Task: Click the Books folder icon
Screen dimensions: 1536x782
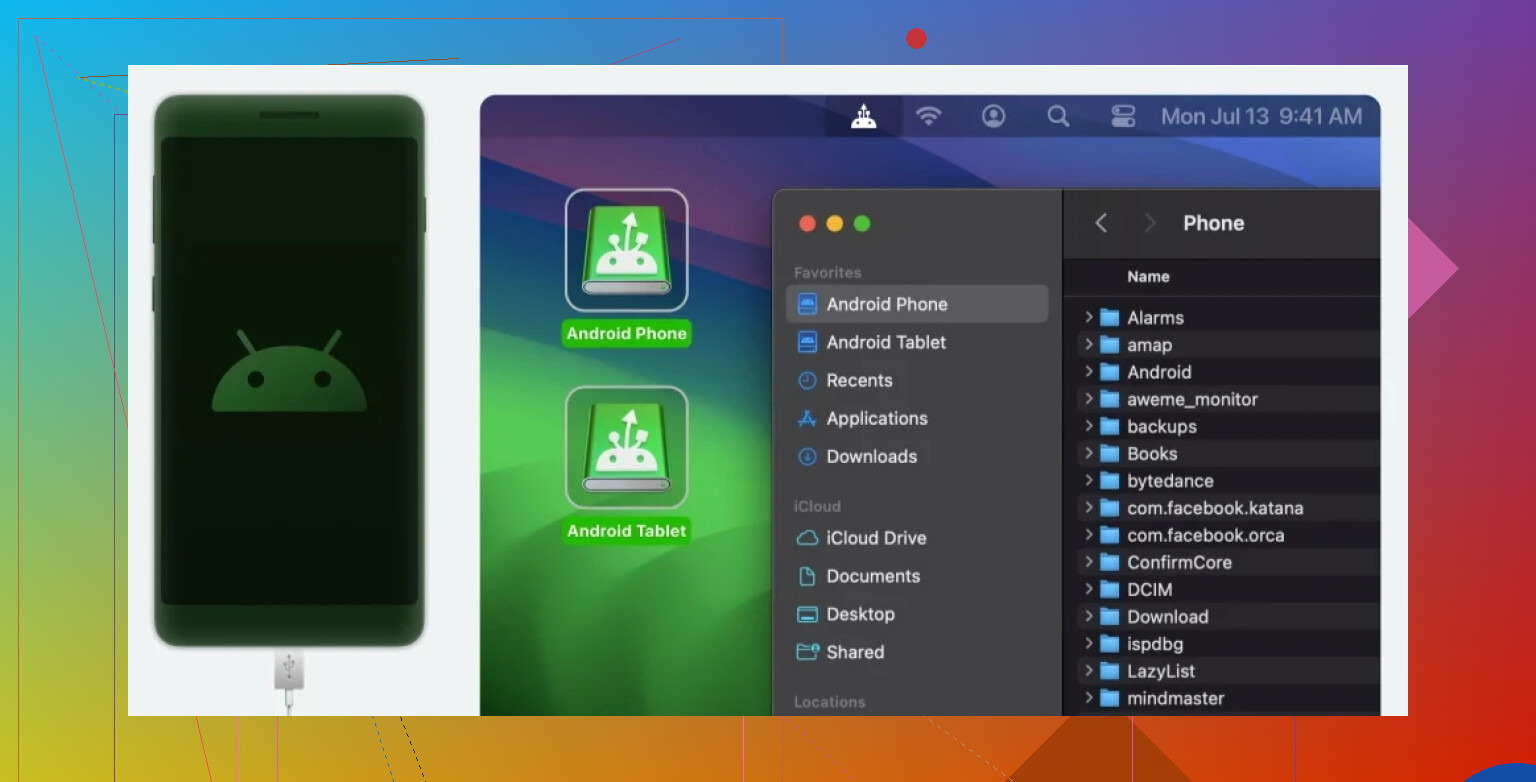Action: point(1109,453)
